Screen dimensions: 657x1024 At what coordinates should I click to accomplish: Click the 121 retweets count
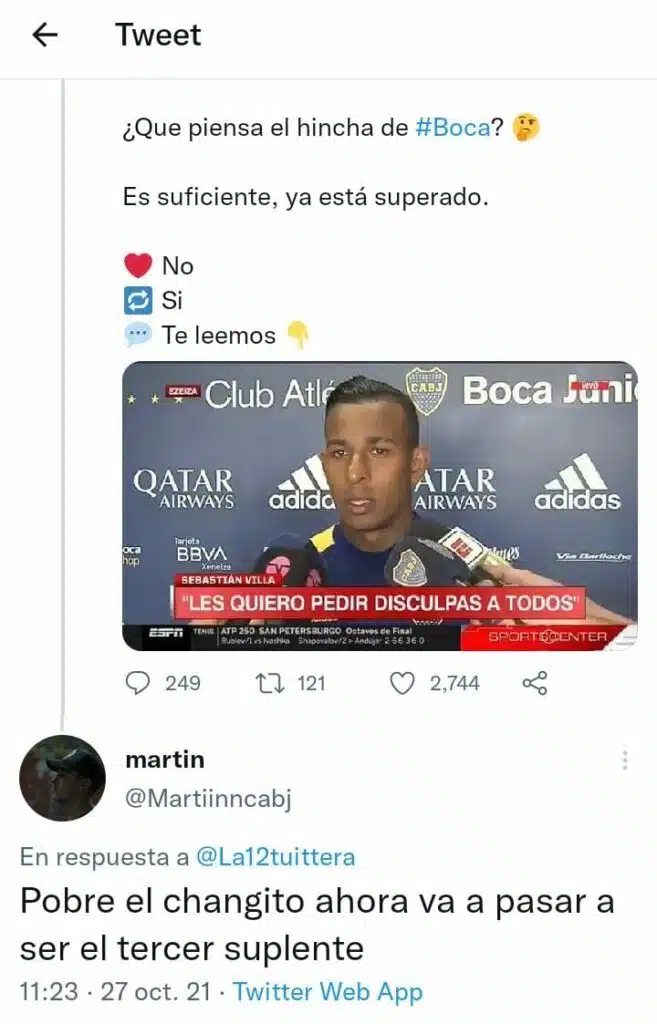(x=311, y=684)
